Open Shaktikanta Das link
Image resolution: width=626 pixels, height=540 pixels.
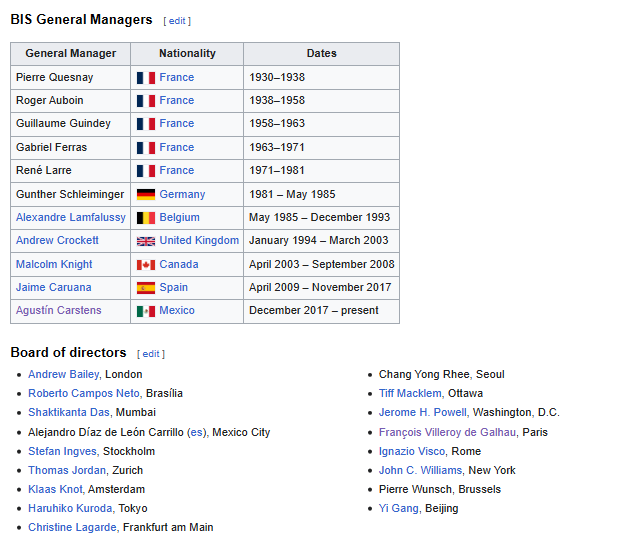coord(69,412)
